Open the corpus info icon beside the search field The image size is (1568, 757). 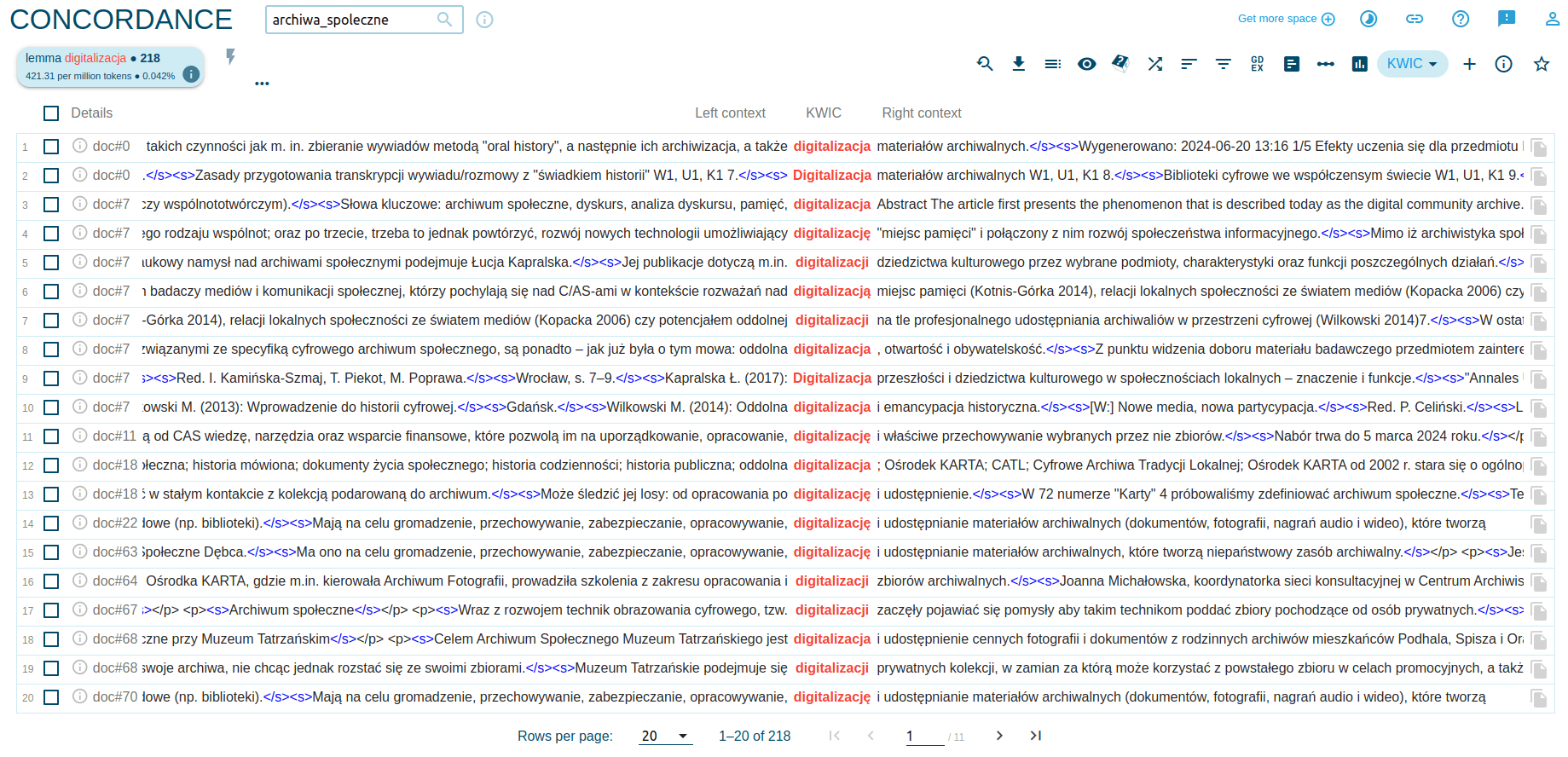coord(484,20)
